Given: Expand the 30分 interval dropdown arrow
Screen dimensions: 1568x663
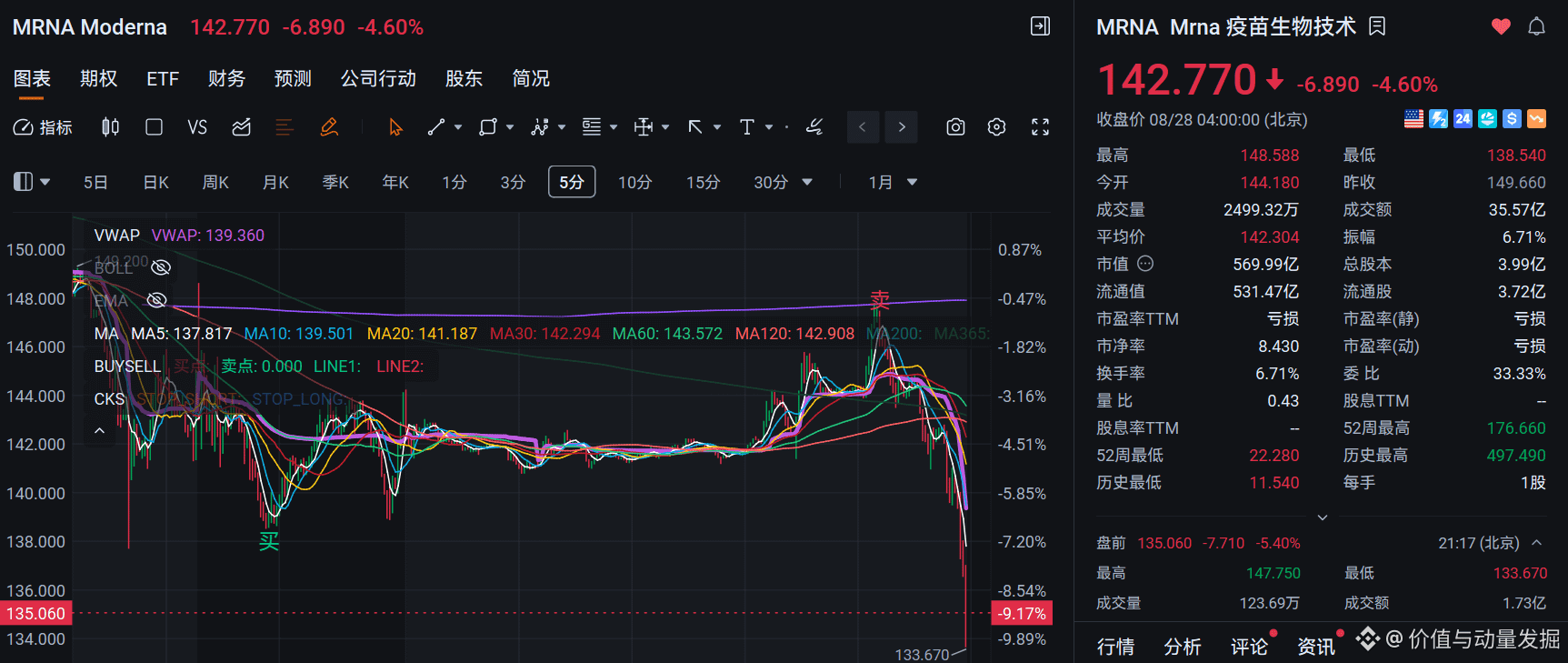Looking at the screenshot, I should click(807, 183).
